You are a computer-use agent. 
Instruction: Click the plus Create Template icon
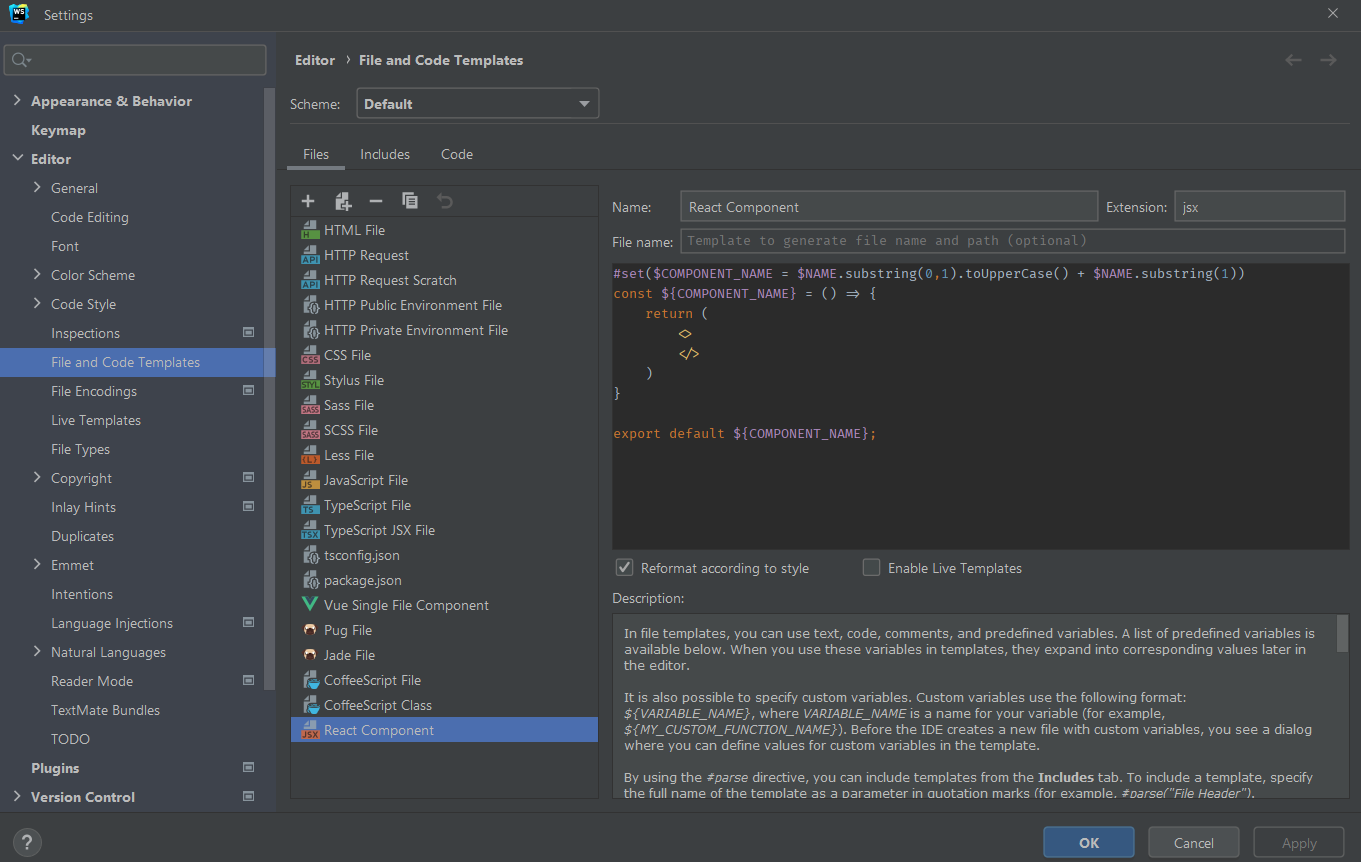click(x=308, y=201)
